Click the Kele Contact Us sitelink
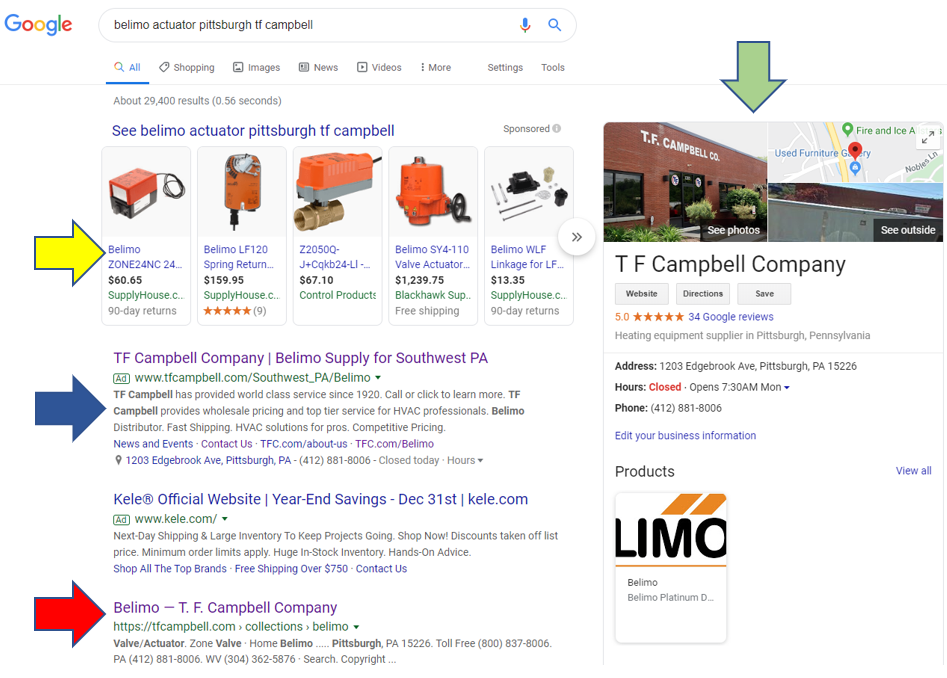 tap(381, 569)
